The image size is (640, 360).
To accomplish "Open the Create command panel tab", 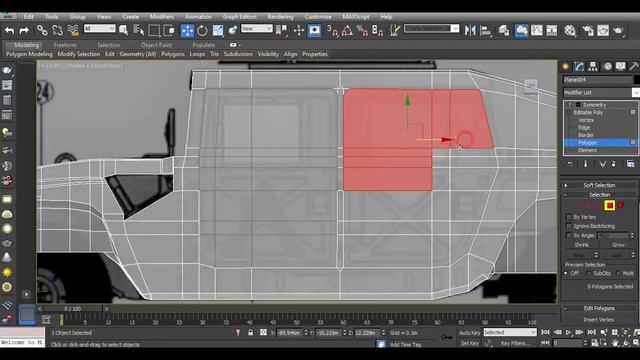I will (566, 67).
